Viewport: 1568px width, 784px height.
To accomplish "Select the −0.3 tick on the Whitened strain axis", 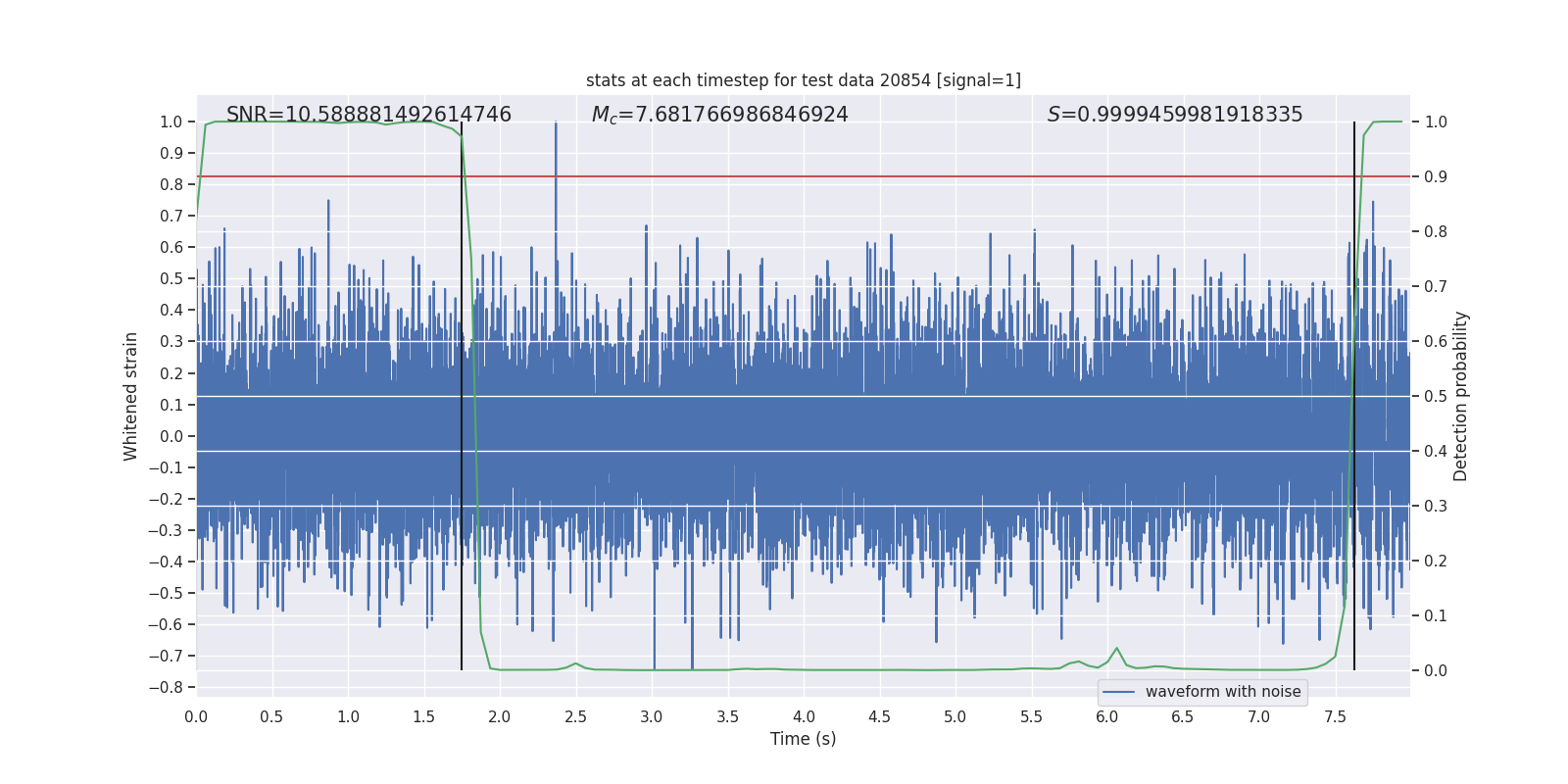I will (166, 530).
